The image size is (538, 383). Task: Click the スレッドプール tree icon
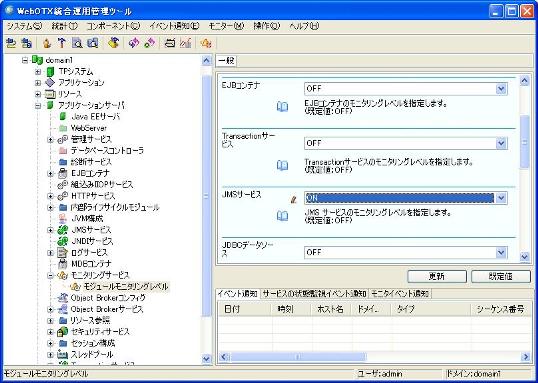coord(63,355)
